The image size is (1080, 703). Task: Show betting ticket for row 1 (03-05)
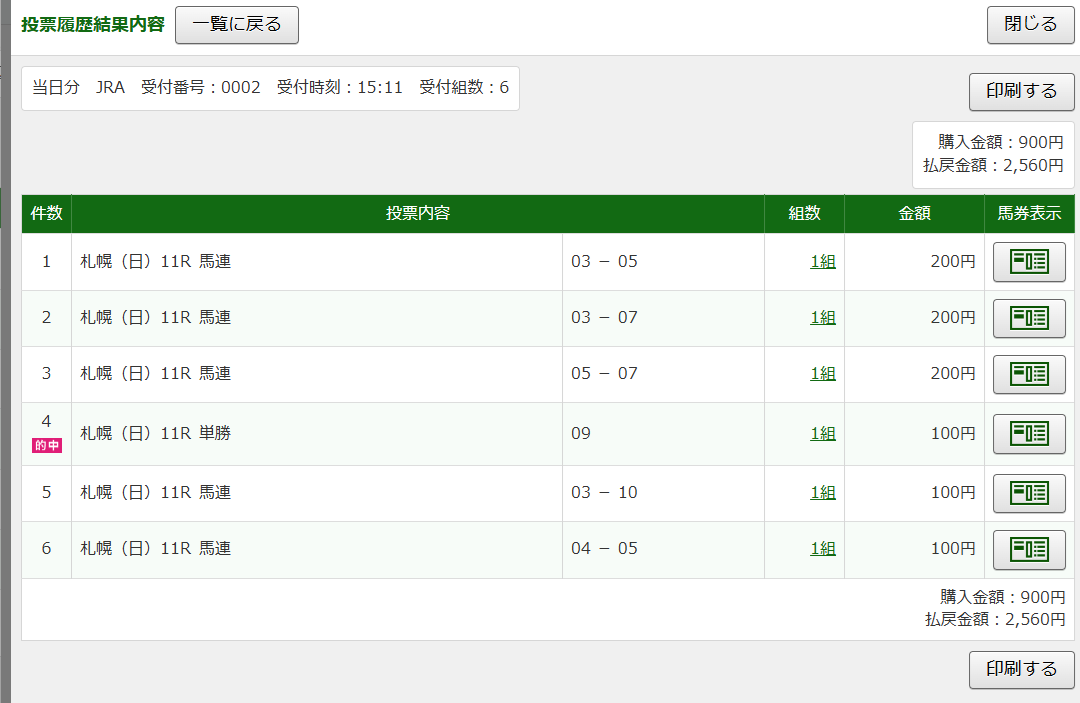pos(1029,262)
